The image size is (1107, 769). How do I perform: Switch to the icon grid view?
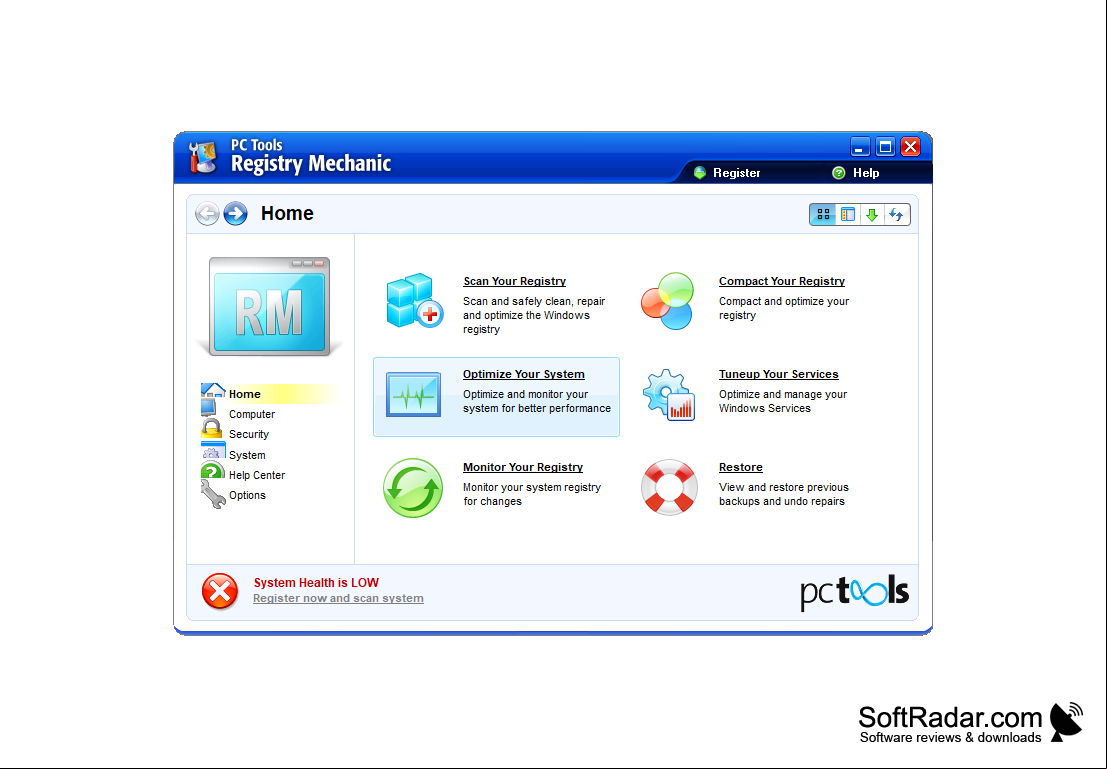pos(823,214)
